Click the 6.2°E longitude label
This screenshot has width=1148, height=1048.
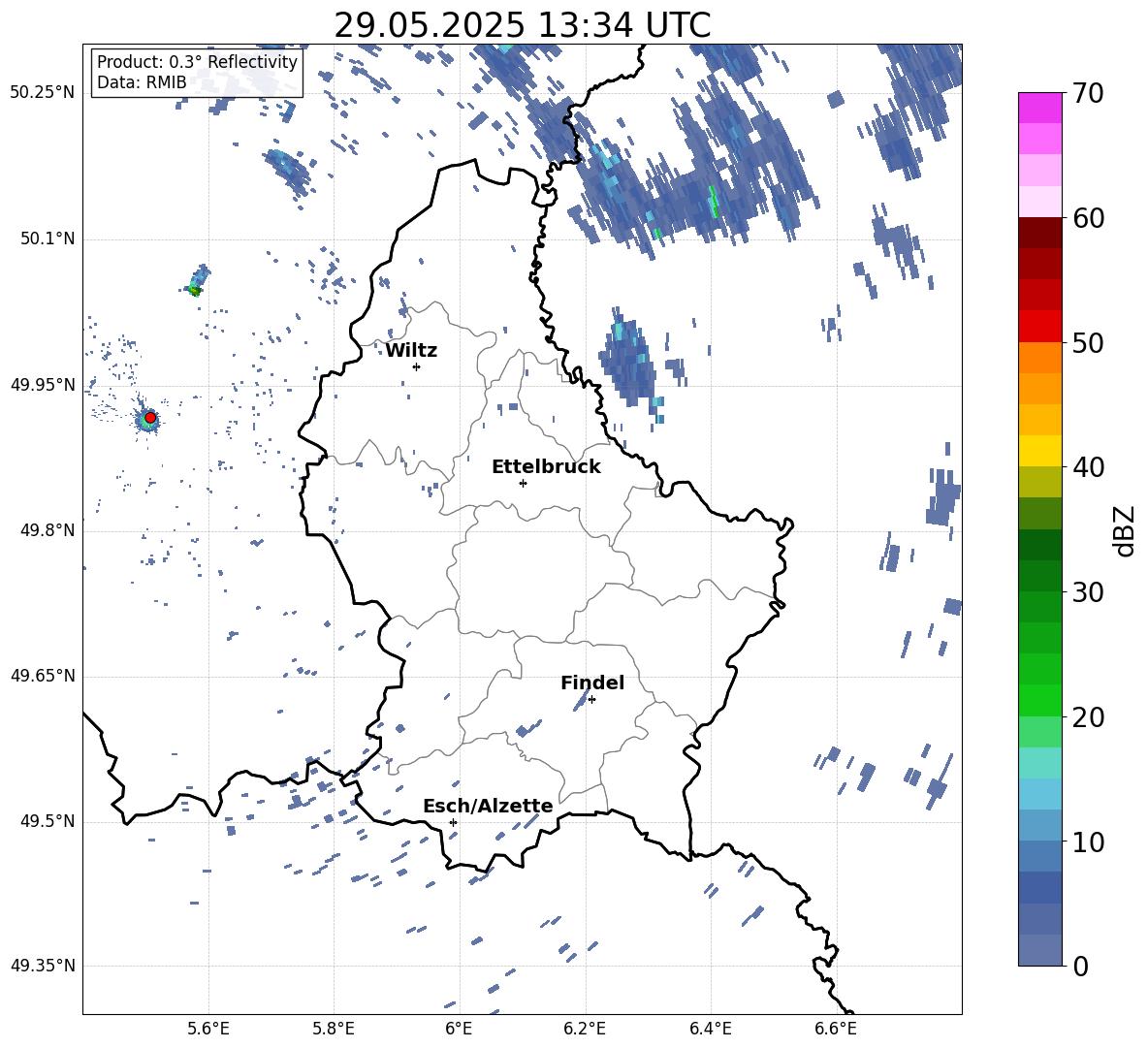[585, 1029]
